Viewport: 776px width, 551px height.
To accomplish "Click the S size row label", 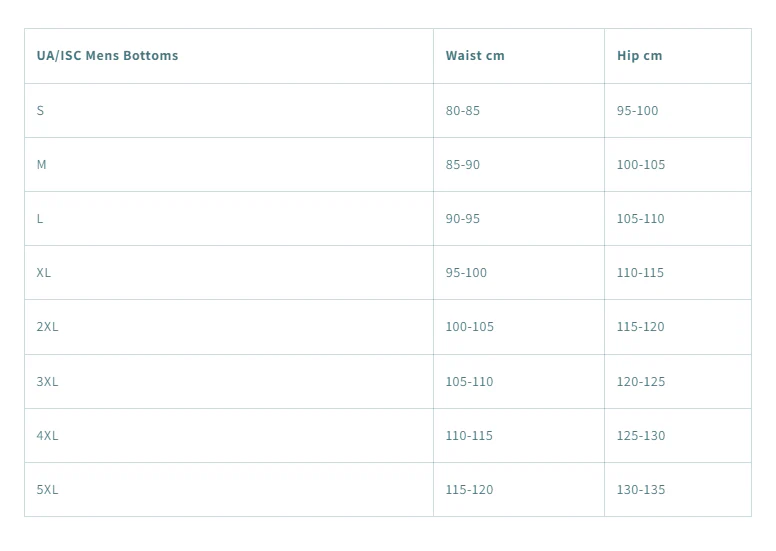I will click(40, 110).
